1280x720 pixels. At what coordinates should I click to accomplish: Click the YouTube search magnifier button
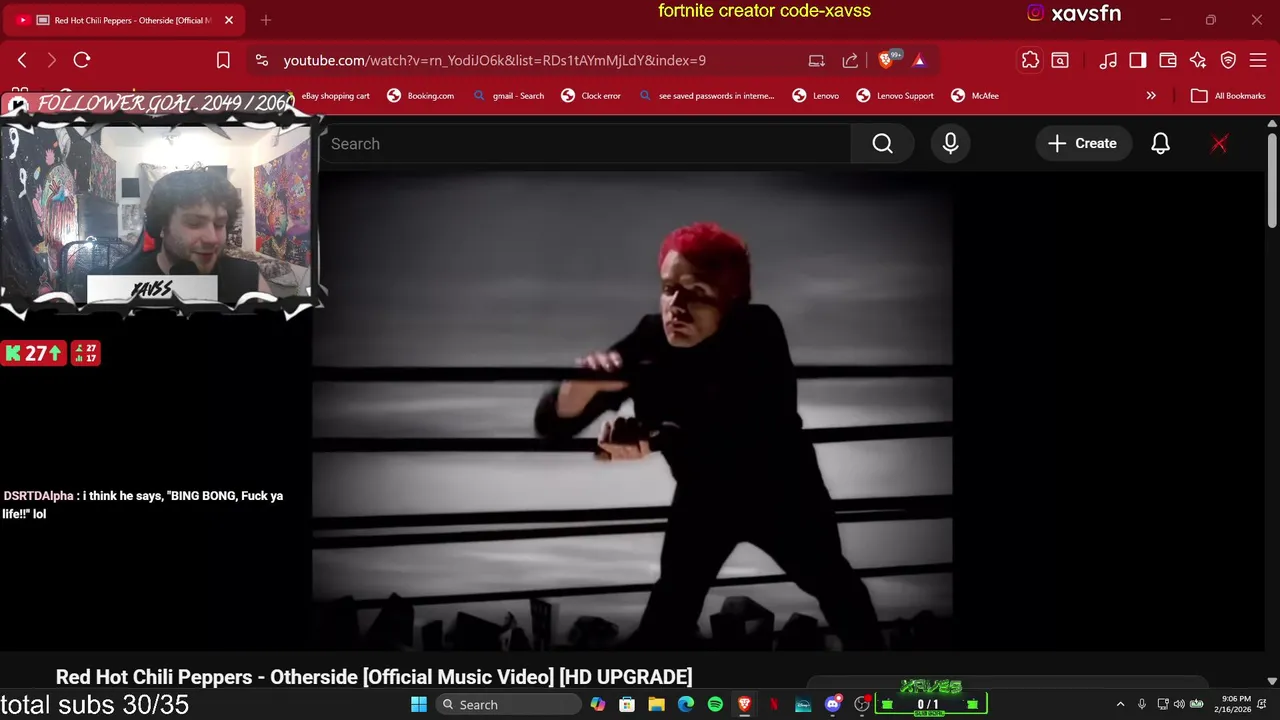coord(882,144)
